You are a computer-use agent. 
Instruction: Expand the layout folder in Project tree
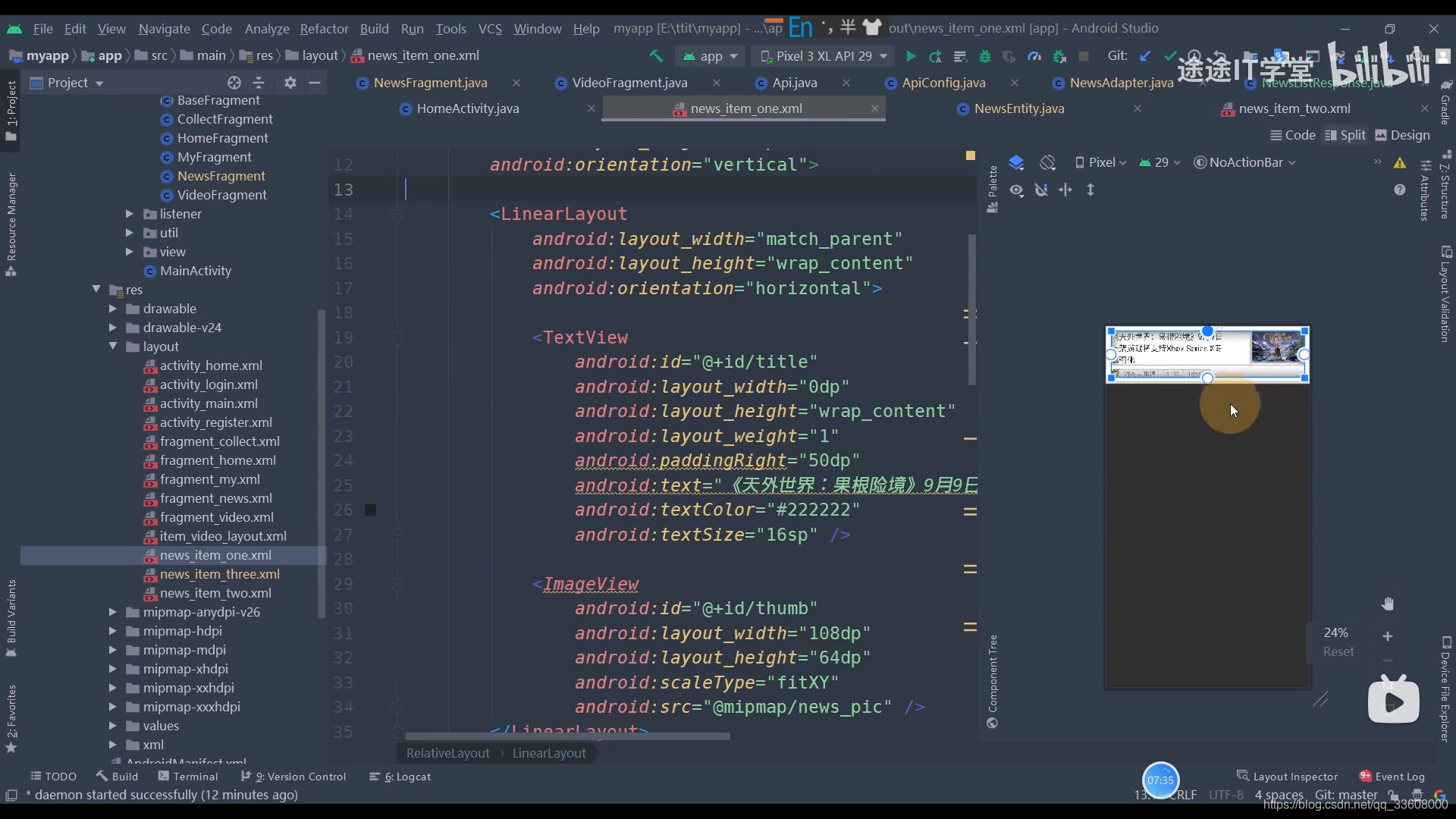point(113,346)
